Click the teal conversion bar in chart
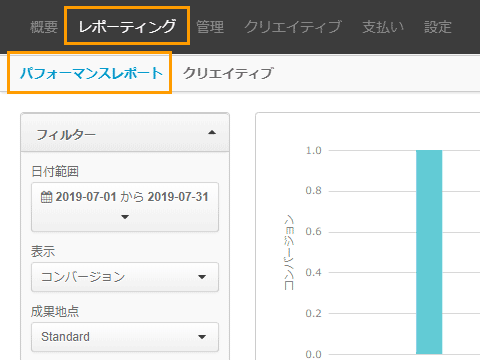 click(x=429, y=252)
